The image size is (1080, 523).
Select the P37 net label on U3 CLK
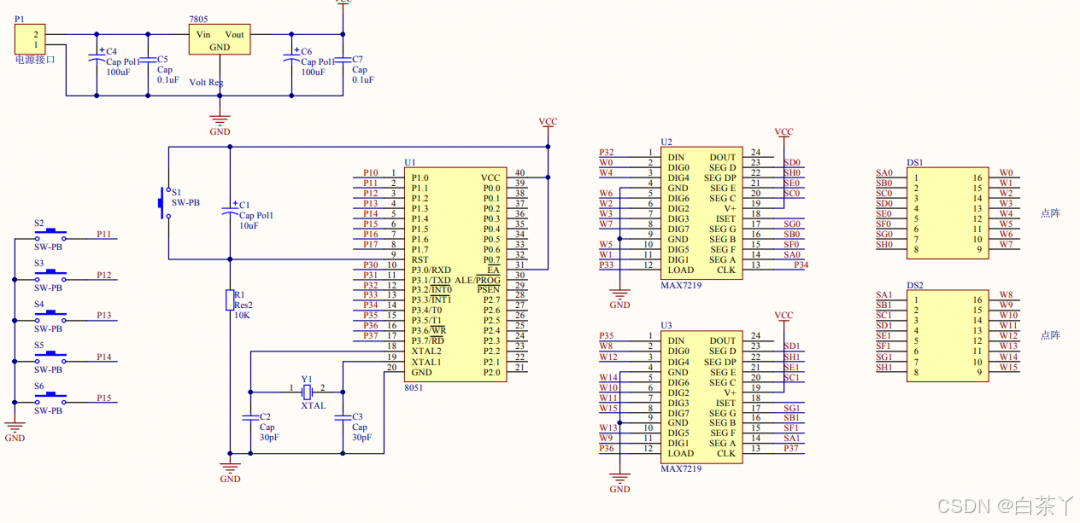[x=792, y=449]
